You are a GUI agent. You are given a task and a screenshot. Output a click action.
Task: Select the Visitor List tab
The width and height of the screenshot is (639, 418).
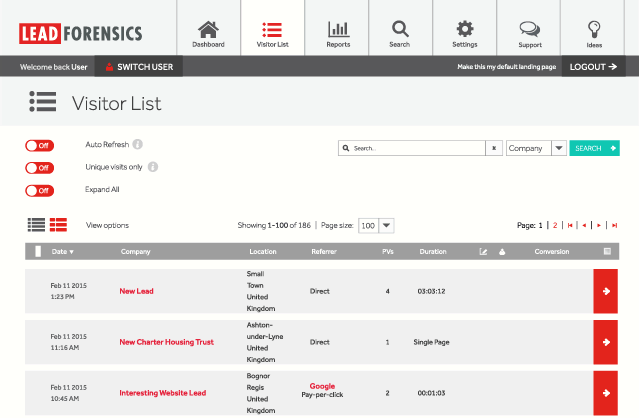tap(273, 29)
